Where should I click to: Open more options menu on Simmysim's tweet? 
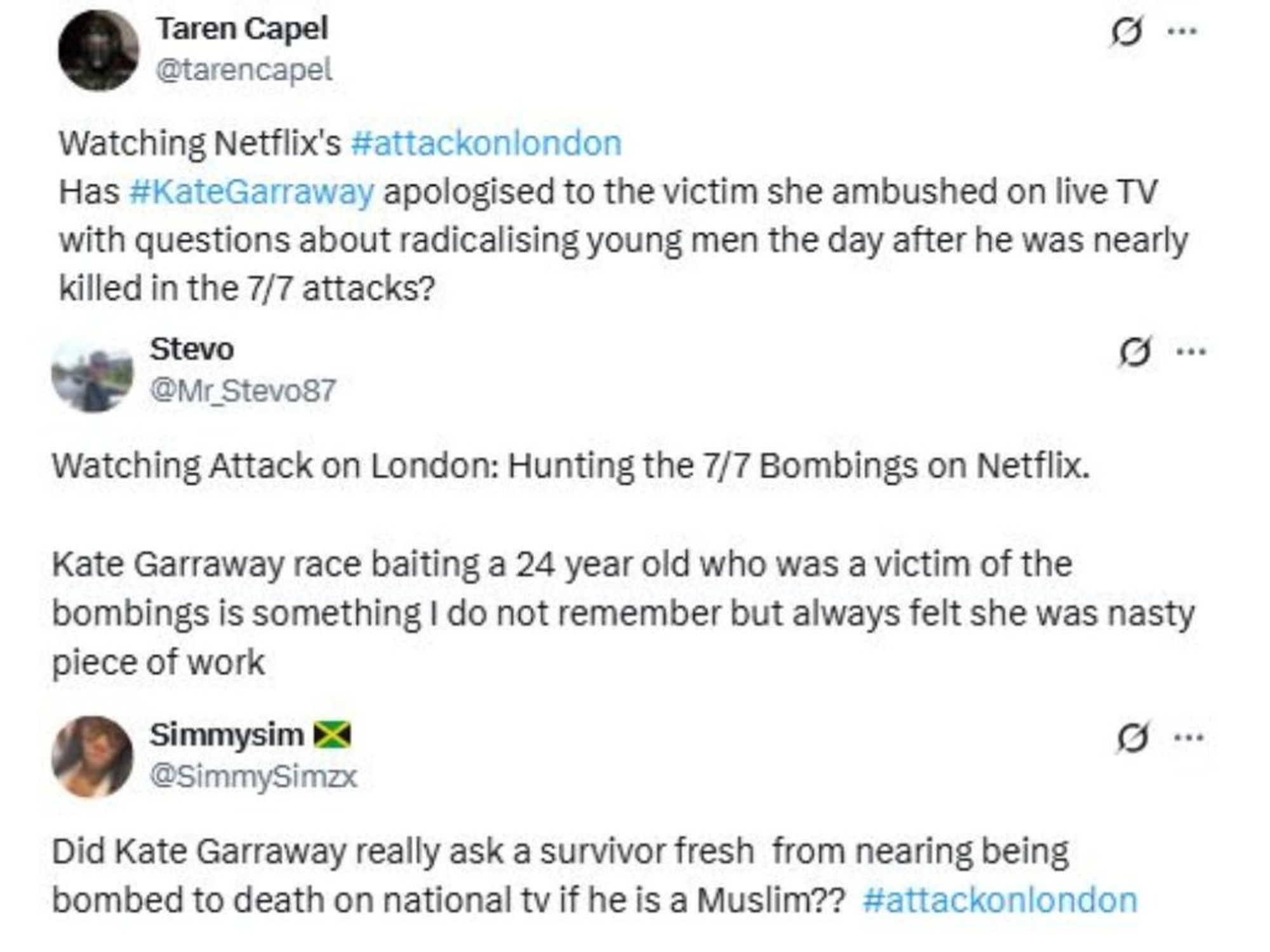[x=1189, y=737]
